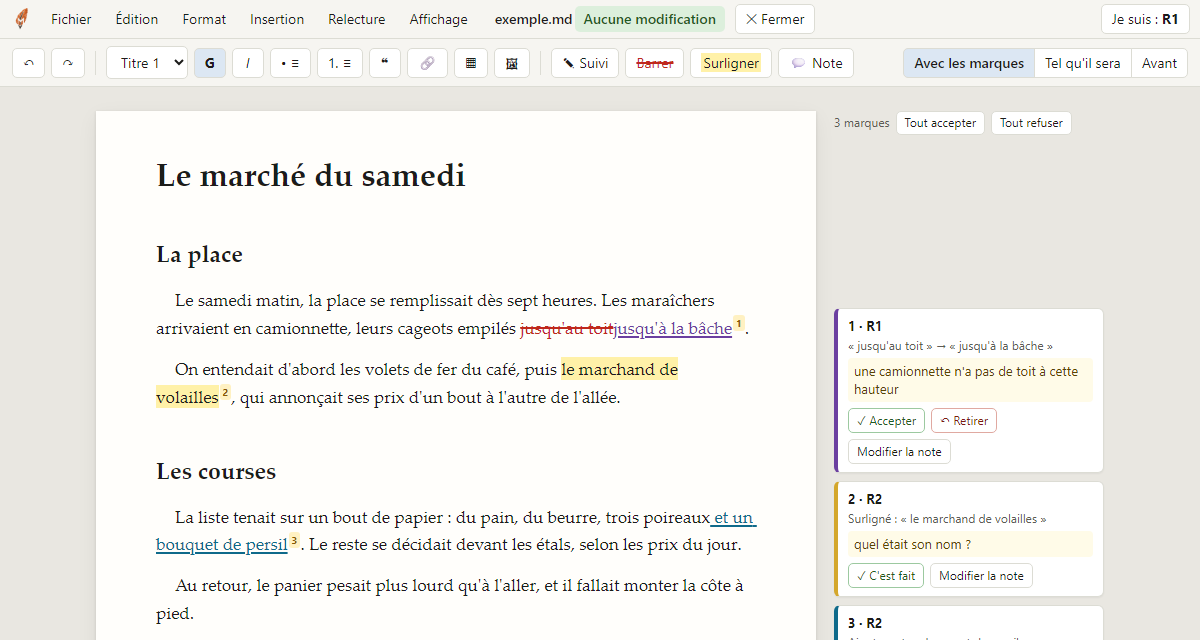This screenshot has width=1200, height=640.
Task: Apply block quote formatting
Action: 385,63
